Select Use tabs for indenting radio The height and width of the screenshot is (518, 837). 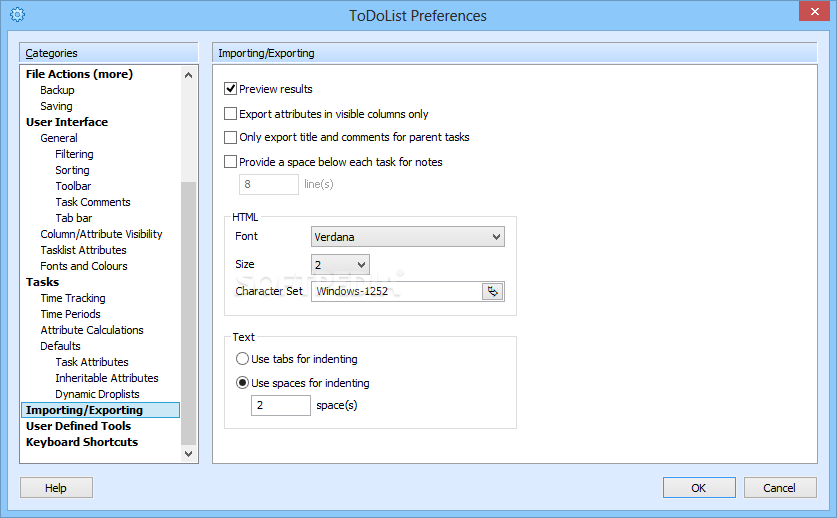[x=242, y=359]
